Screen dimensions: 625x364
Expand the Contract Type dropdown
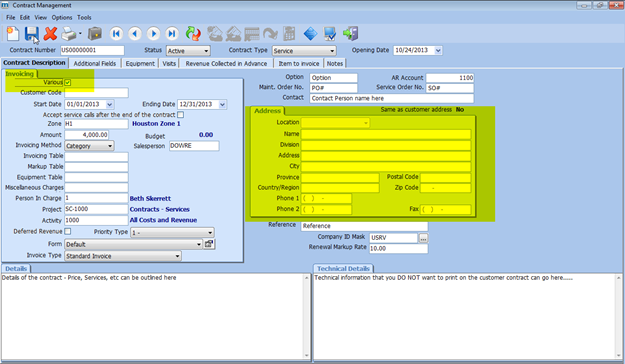tap(304, 51)
